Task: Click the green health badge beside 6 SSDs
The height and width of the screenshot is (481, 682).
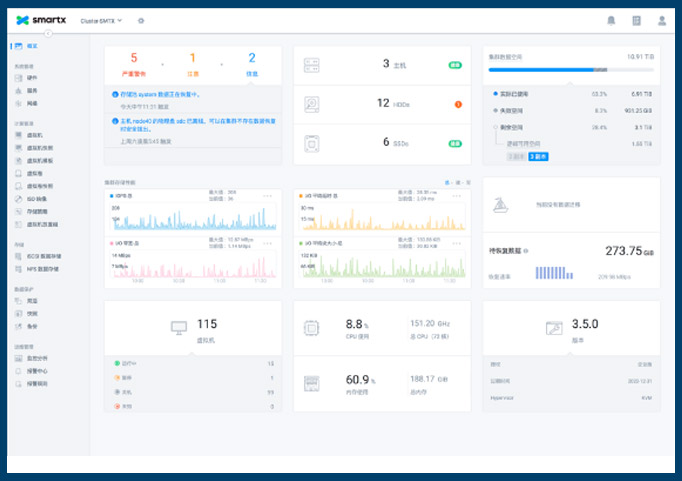Action: click(455, 144)
